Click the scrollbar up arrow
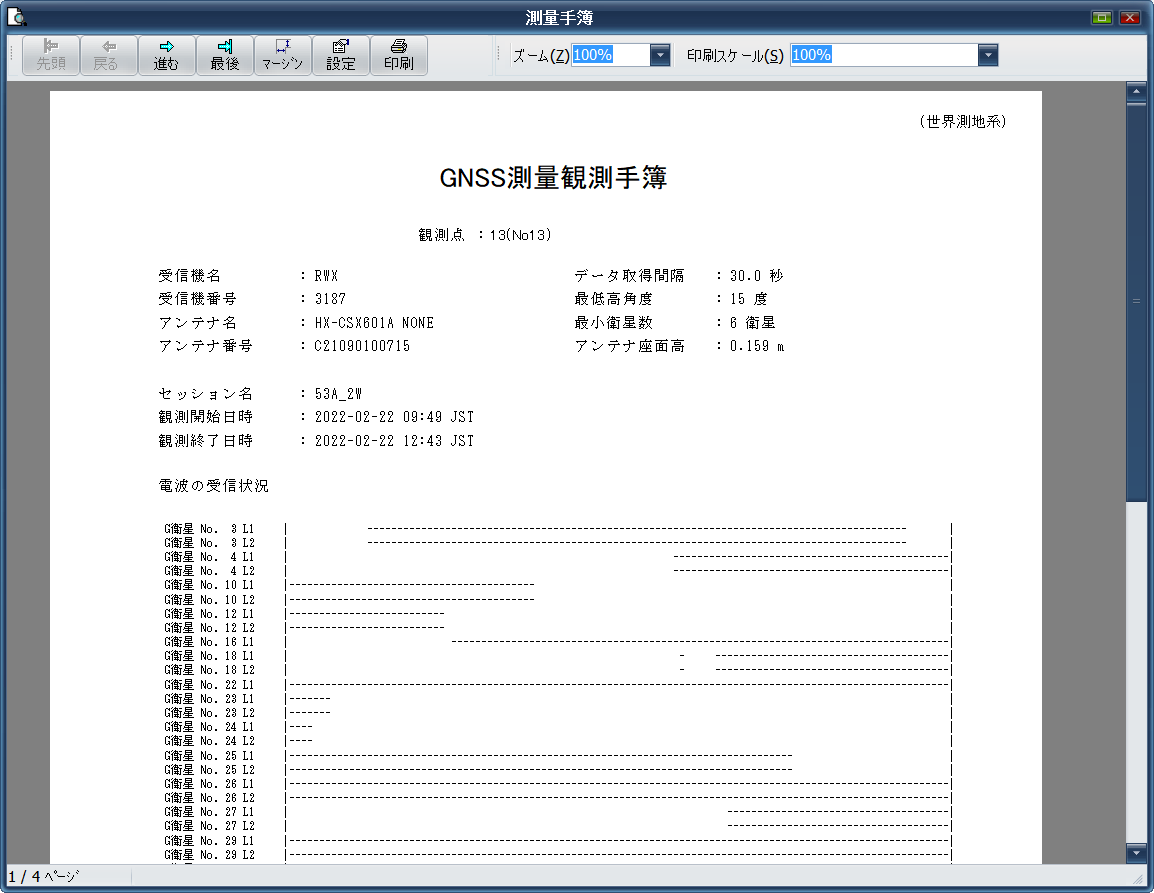This screenshot has width=1154, height=893. coord(1136,91)
